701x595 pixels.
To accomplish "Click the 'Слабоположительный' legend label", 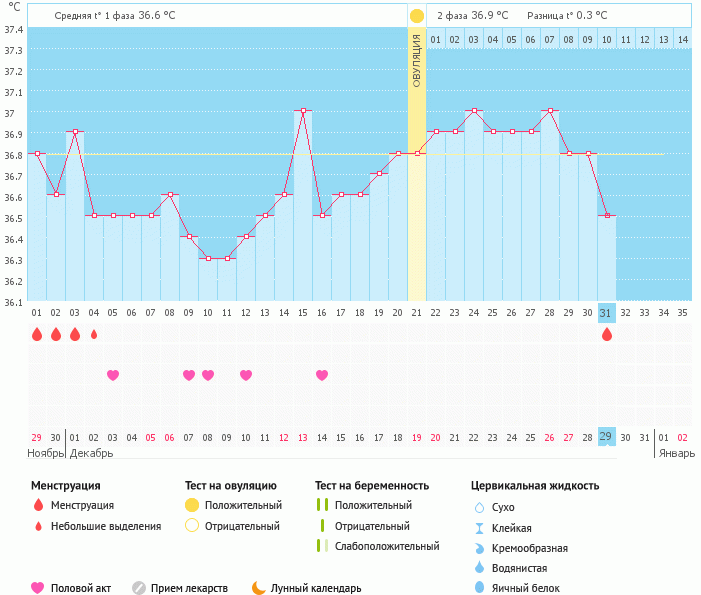I will (x=387, y=547).
